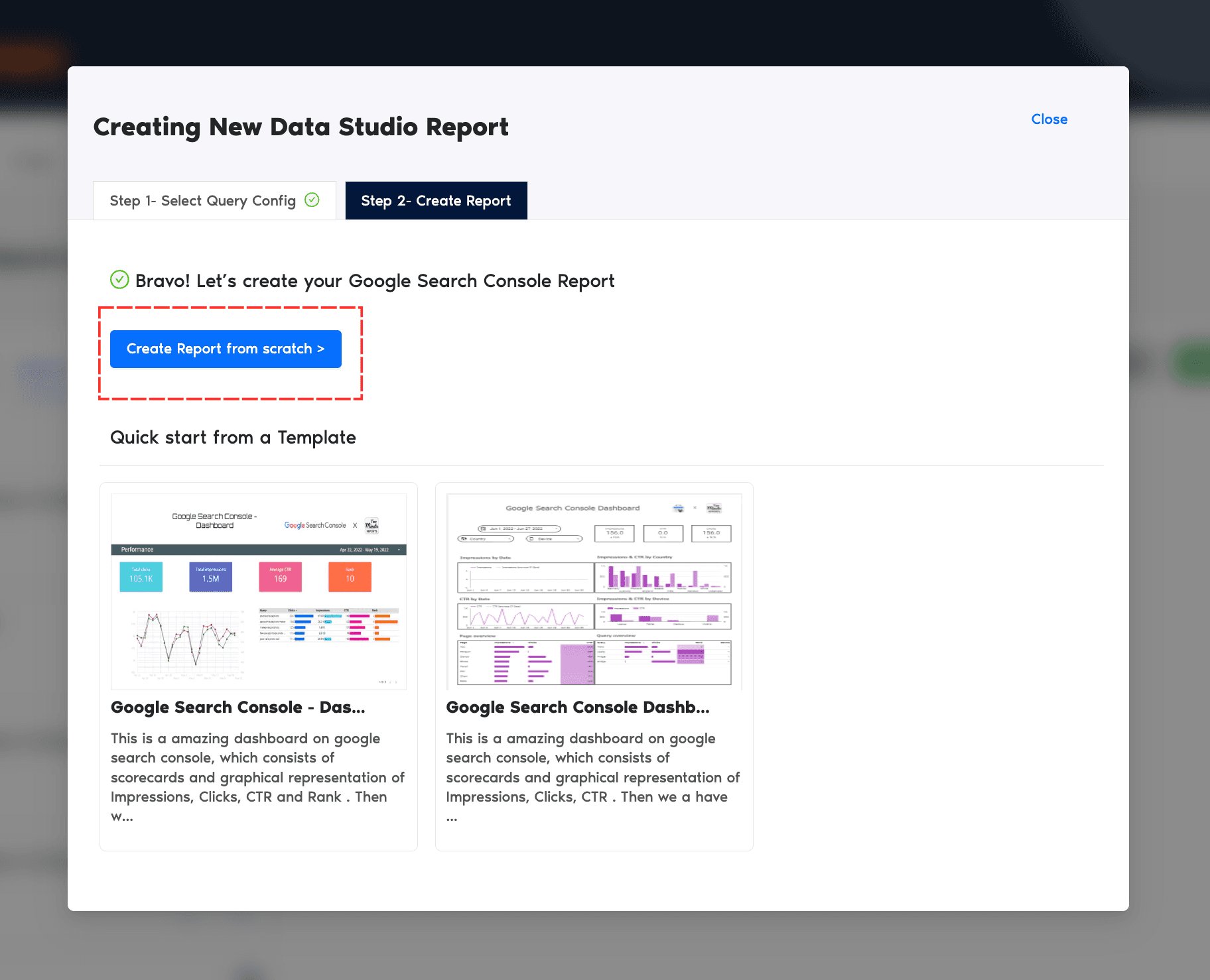
Task: Open the second purple dashboard template thumbnail
Action: [594, 591]
